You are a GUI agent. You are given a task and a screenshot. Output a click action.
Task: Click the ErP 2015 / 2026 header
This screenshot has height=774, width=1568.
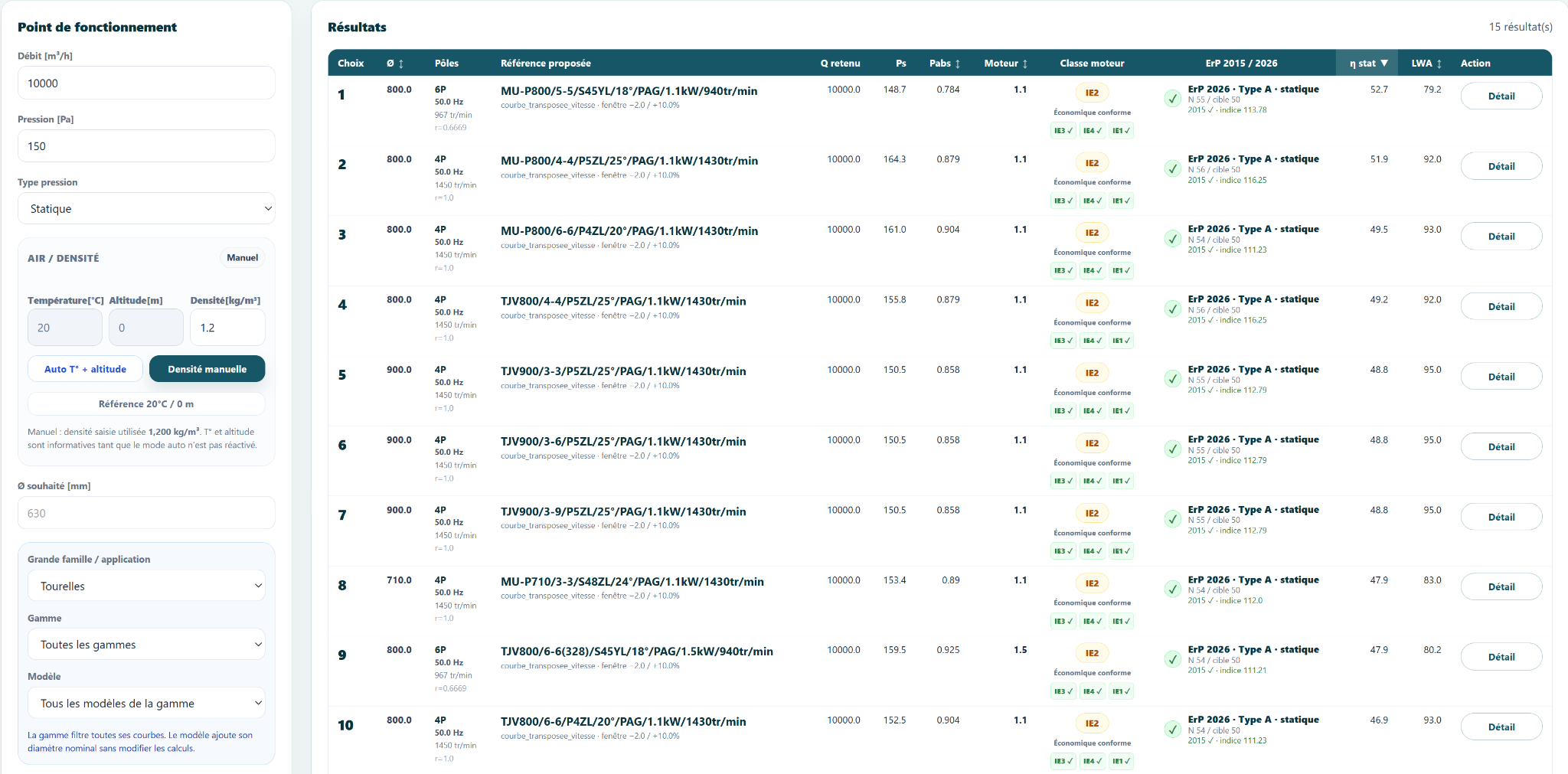click(1241, 64)
